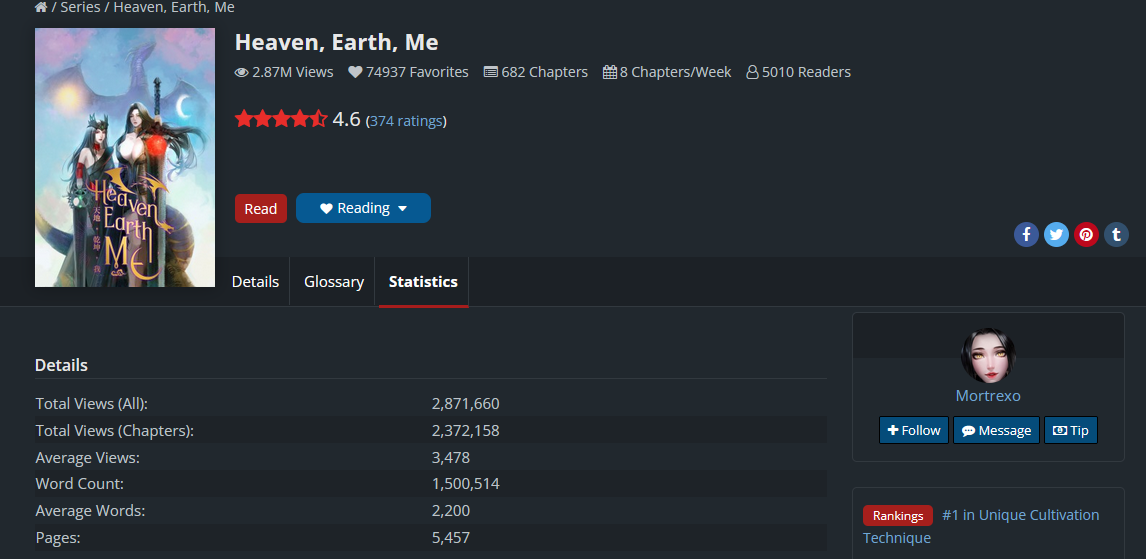1146x559 pixels.
Task: Follow the author Mortrexo
Action: pyautogui.click(x=913, y=430)
